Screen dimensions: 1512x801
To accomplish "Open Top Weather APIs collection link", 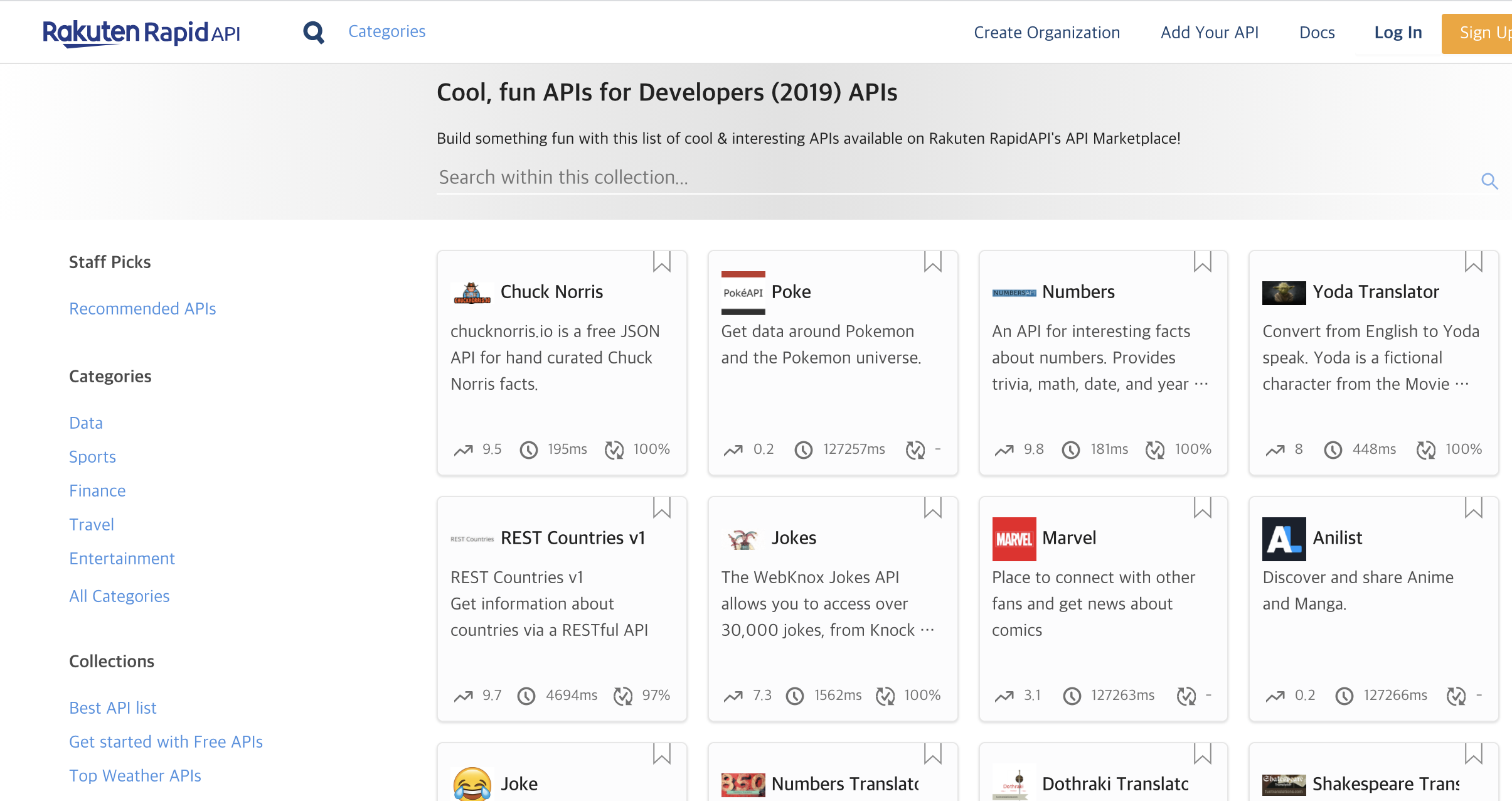I will 135,775.
